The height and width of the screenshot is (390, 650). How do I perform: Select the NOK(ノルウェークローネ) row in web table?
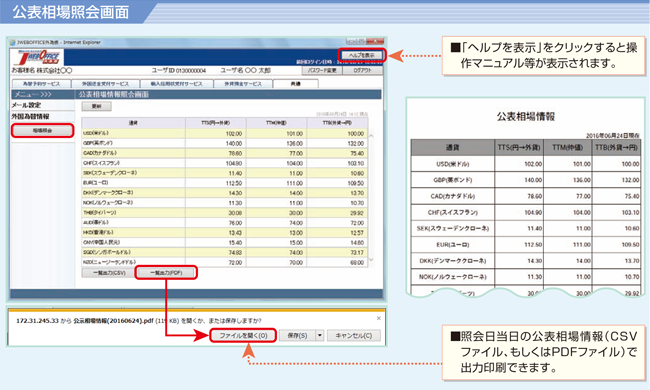(x=224, y=203)
